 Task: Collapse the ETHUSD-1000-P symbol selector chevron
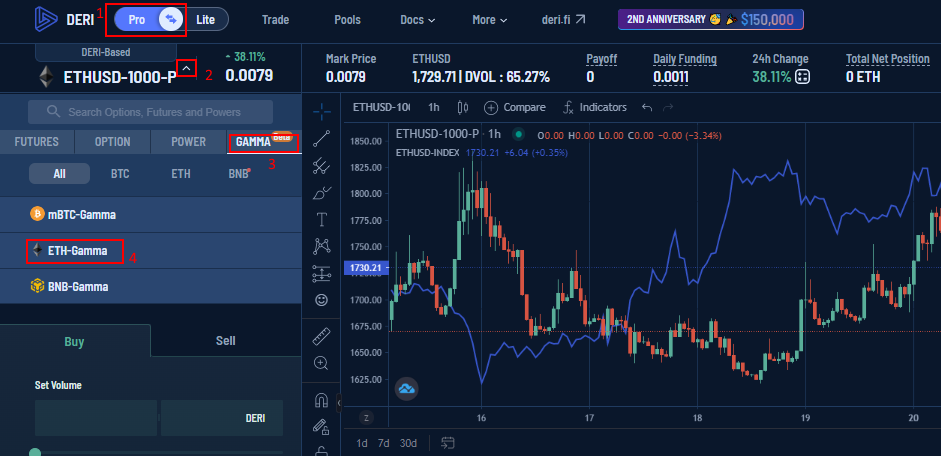click(x=187, y=68)
